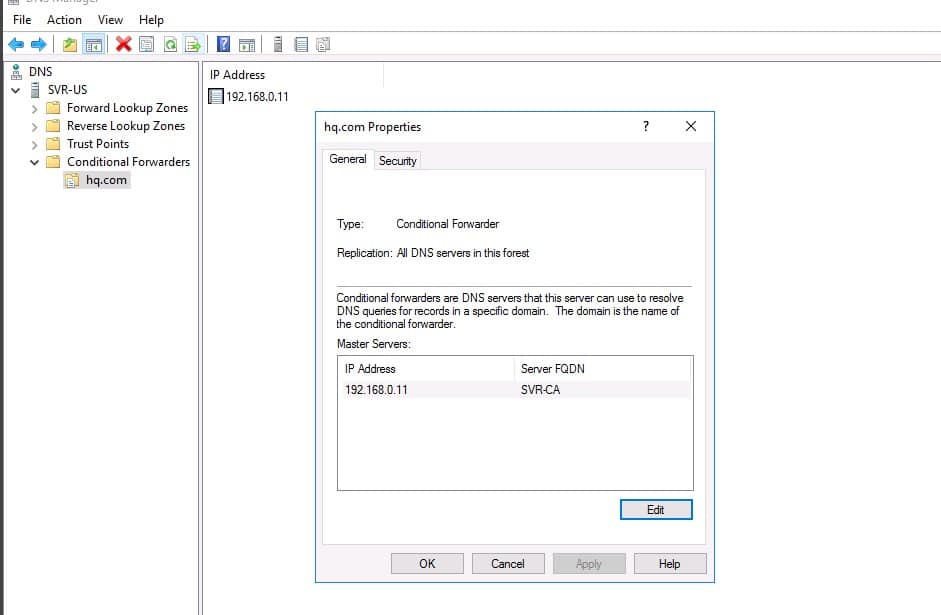941x615 pixels.
Task: Switch to the Security tab
Action: 397,161
